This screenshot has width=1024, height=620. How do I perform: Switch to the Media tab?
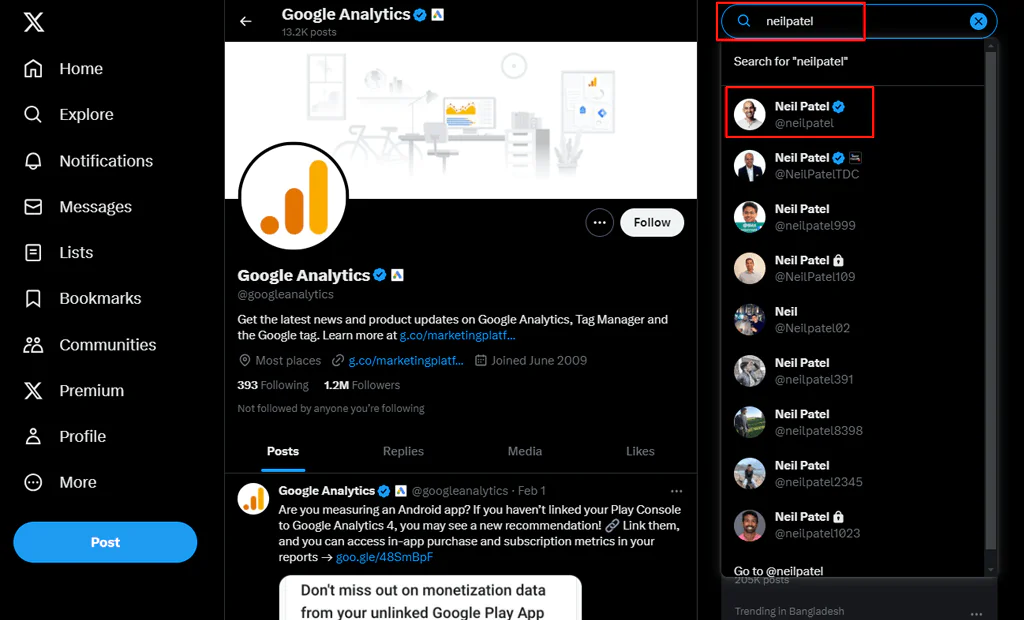pyautogui.click(x=525, y=451)
